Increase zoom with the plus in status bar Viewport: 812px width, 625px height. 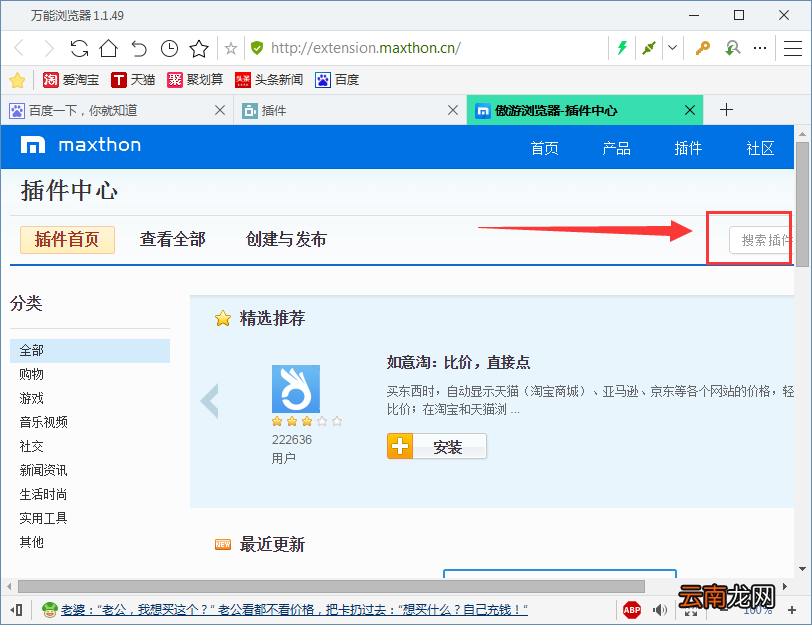792,610
